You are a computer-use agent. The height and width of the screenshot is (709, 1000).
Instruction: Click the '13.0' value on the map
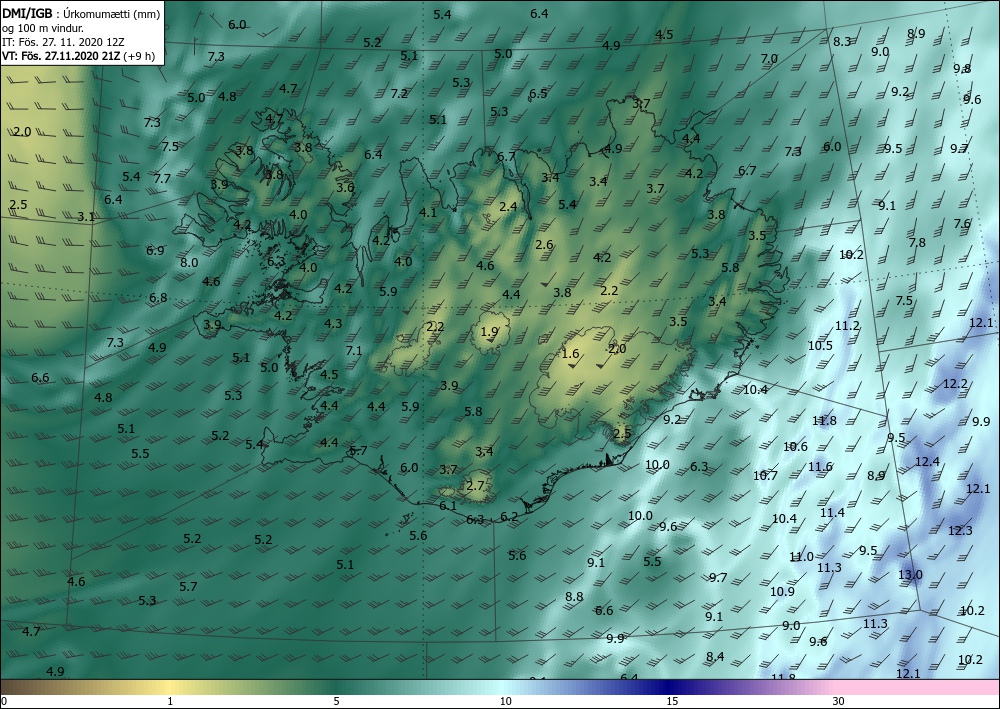(x=910, y=574)
